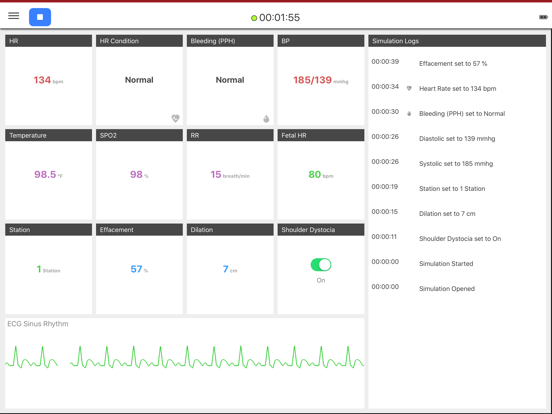Screen dimensions: 552x414
Task: Click the ECG Sinus Rhythm label
Action: 38,324
